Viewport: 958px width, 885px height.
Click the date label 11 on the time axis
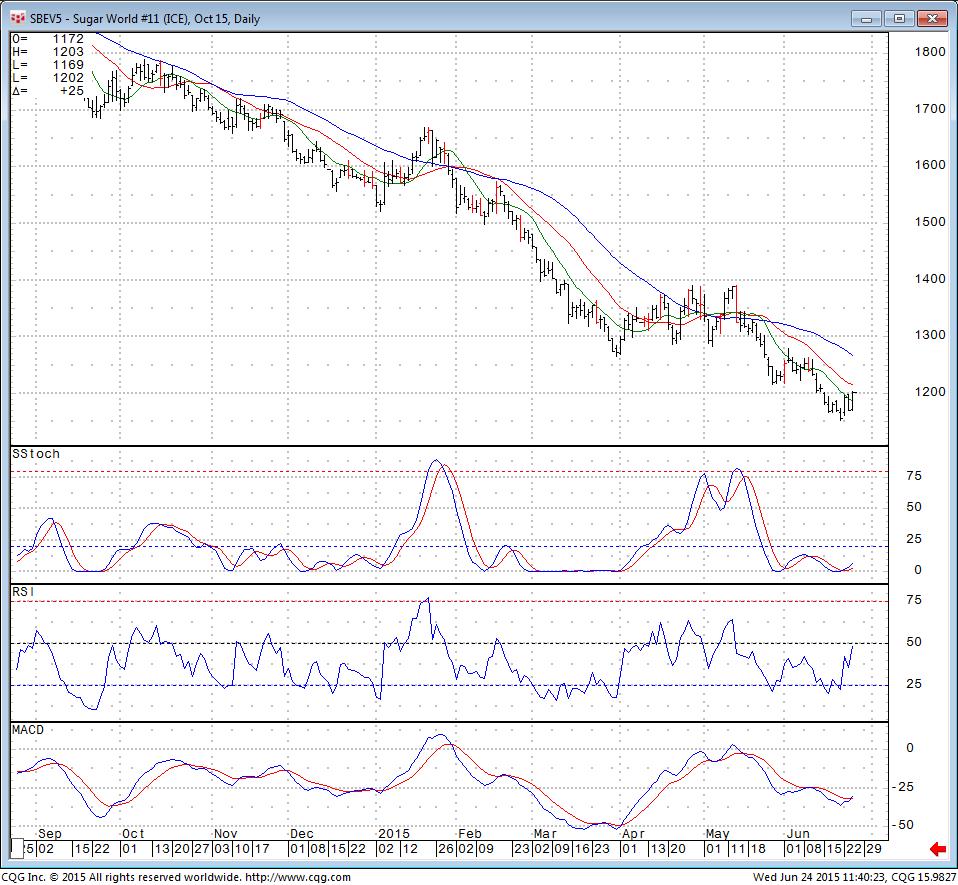click(x=738, y=850)
